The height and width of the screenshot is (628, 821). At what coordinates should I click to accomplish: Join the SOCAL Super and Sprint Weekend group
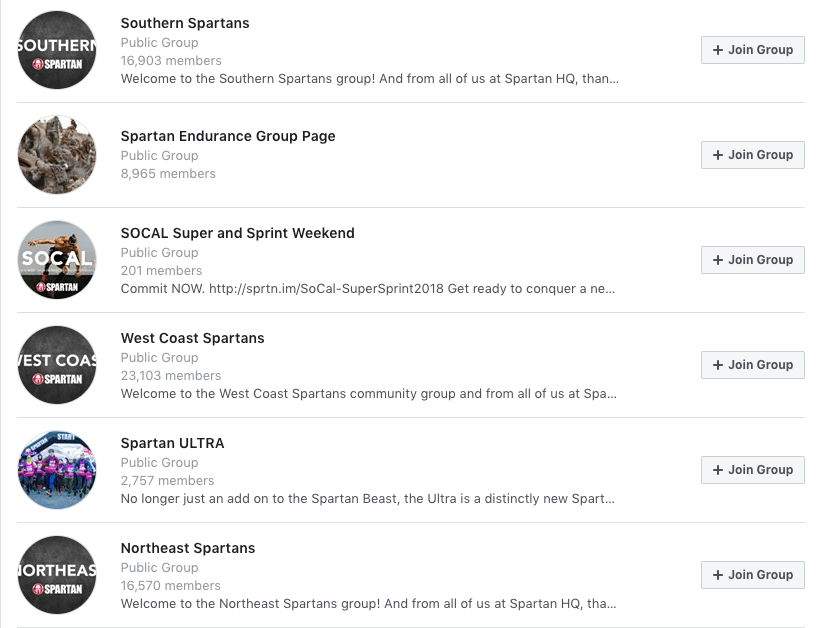[752, 260]
